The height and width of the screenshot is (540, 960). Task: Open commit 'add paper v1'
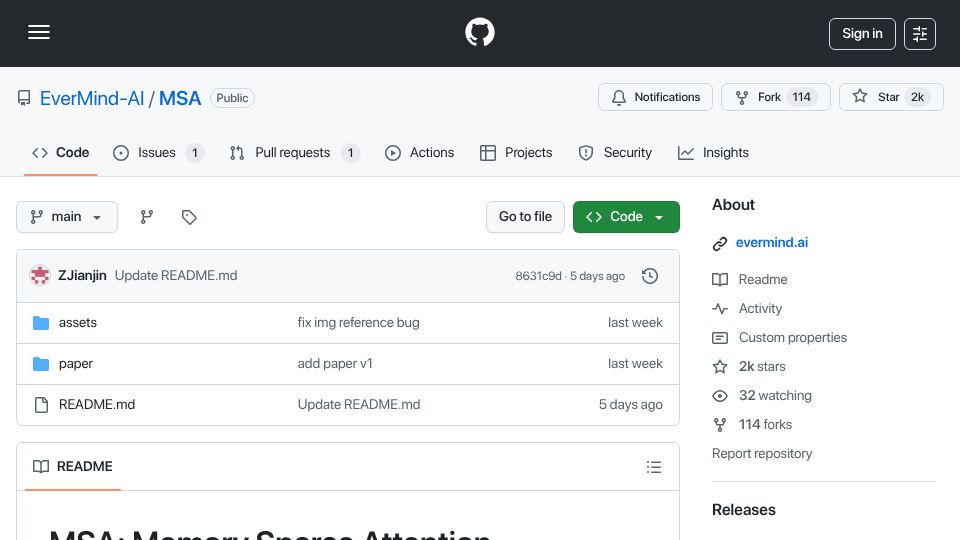pyautogui.click(x=335, y=364)
